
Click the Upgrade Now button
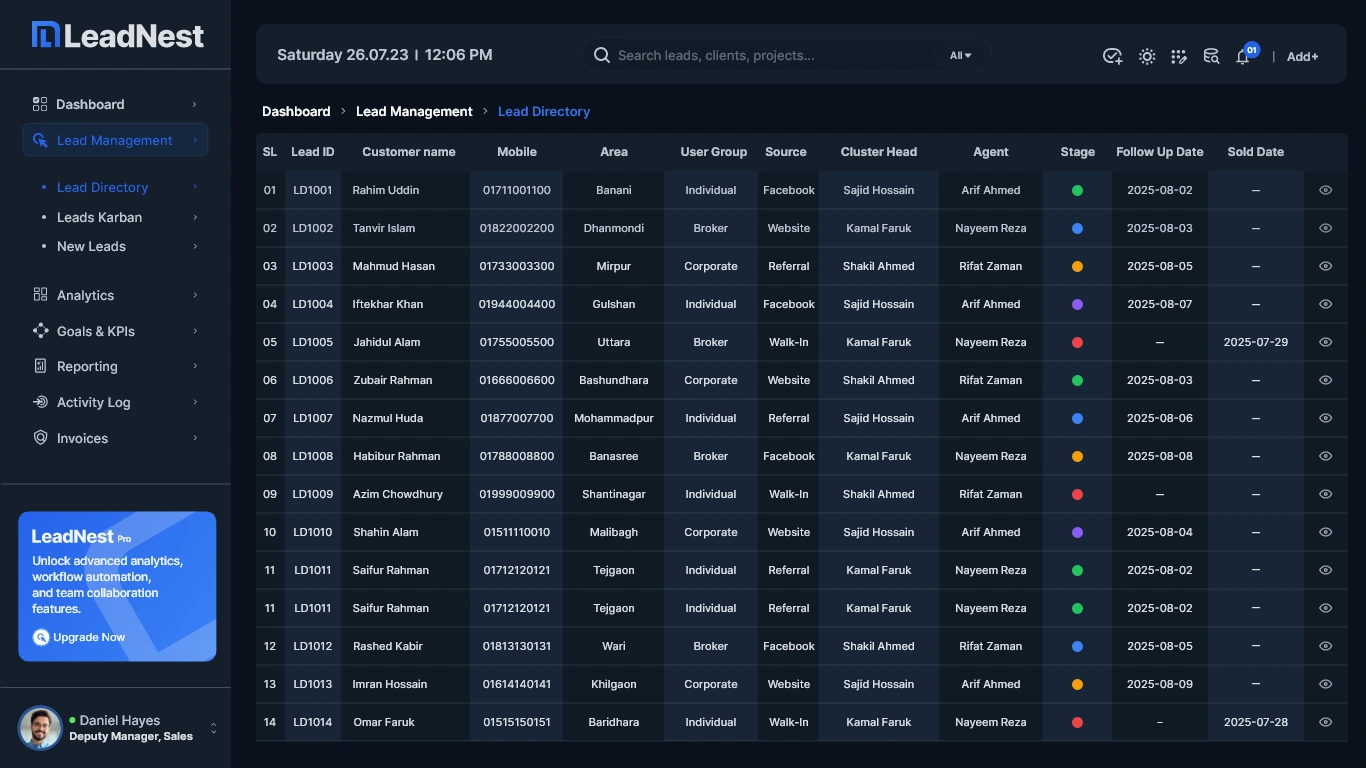[x=80, y=637]
